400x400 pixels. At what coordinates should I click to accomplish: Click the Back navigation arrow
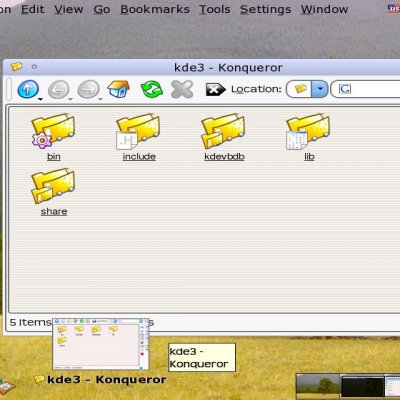(x=58, y=89)
